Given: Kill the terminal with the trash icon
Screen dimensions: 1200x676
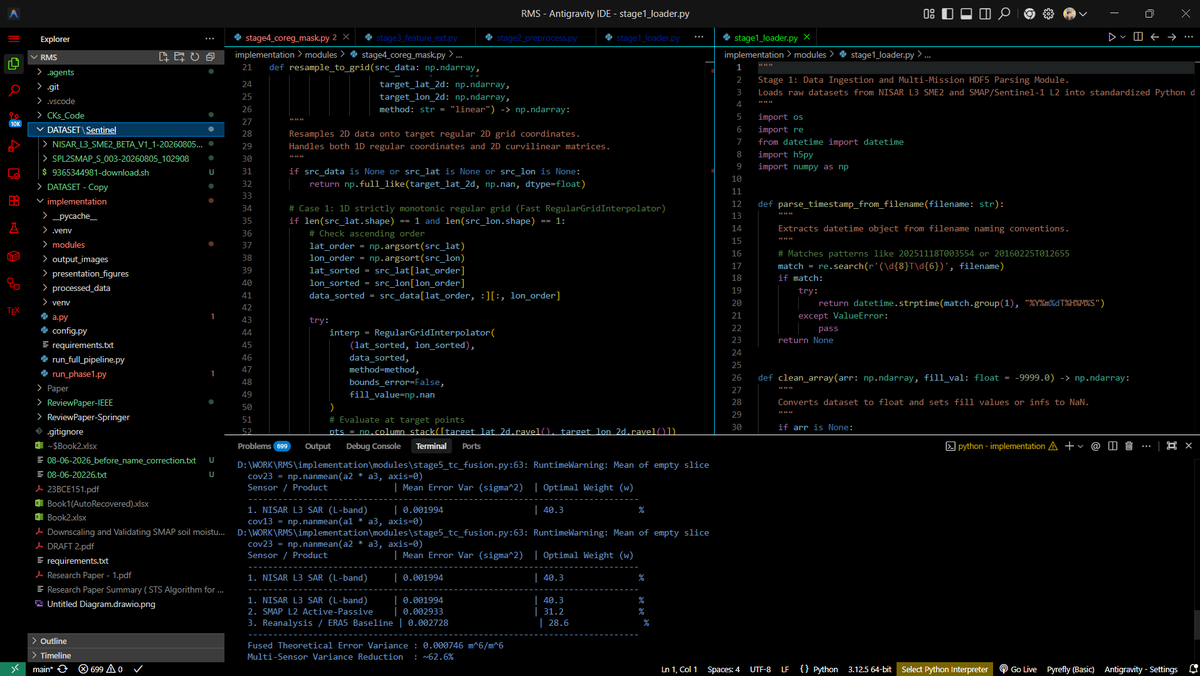Looking at the screenshot, I should [1129, 446].
